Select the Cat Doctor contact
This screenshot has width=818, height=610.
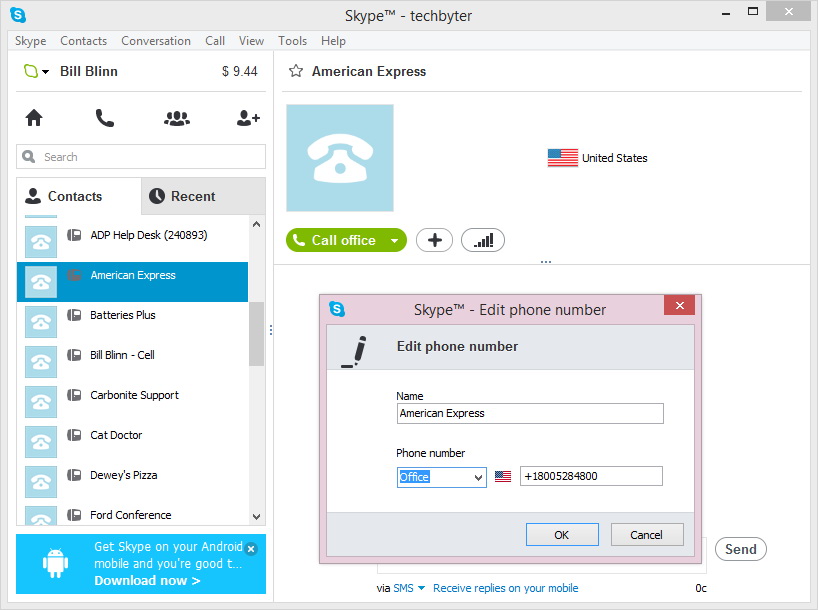(x=133, y=442)
